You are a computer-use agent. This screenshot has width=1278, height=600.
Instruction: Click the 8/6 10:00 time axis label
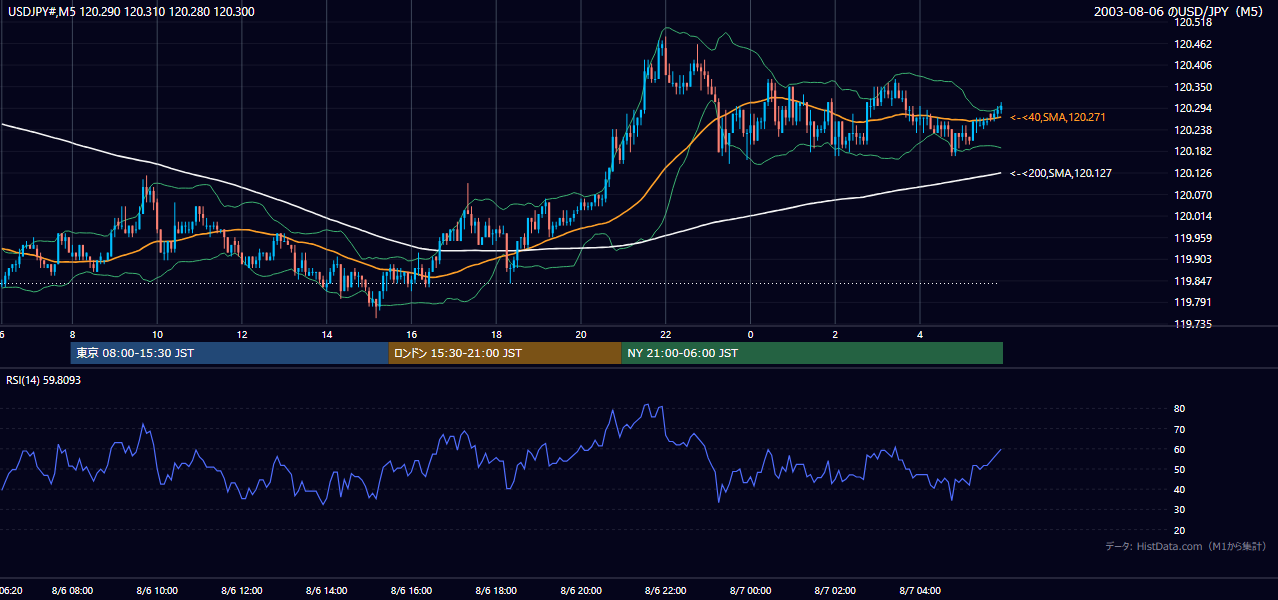[x=158, y=591]
